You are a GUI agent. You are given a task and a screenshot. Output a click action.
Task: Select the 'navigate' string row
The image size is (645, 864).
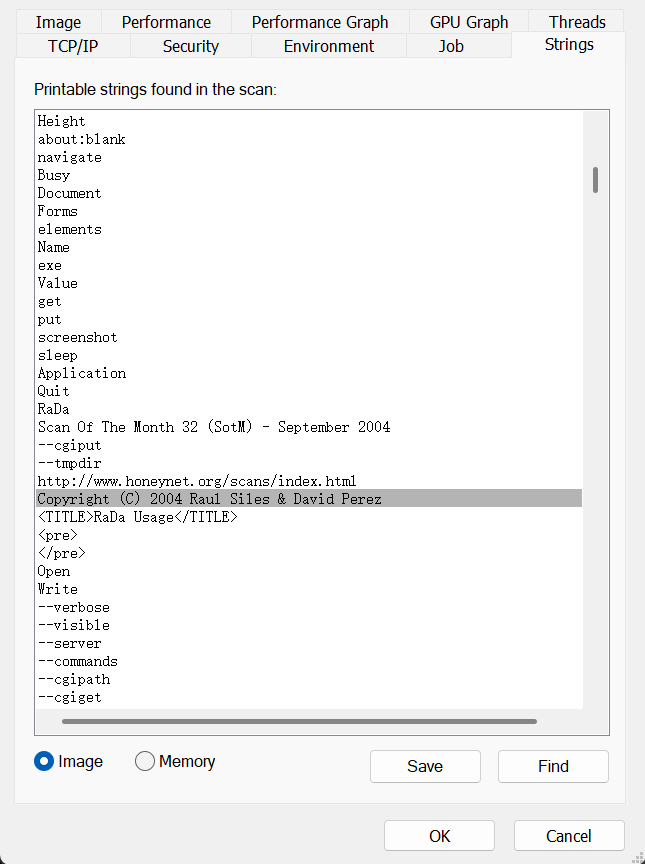coord(309,157)
